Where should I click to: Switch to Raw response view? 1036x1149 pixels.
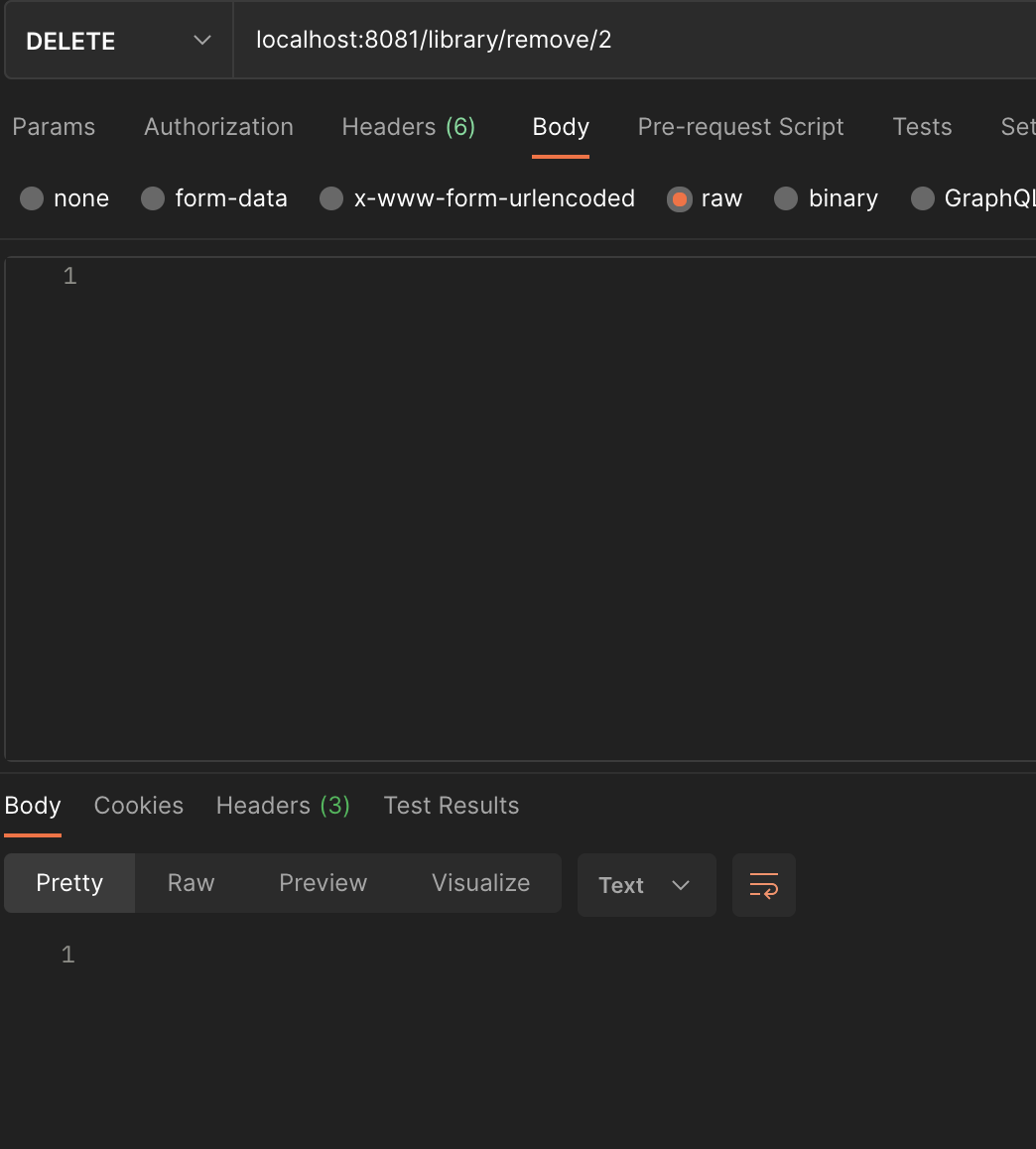(x=191, y=883)
